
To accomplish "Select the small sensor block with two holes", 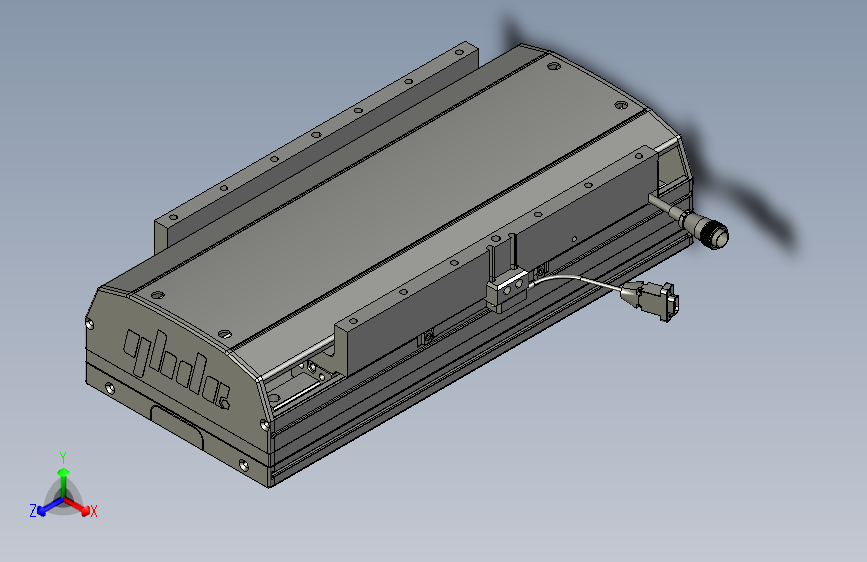I will coord(507,290).
